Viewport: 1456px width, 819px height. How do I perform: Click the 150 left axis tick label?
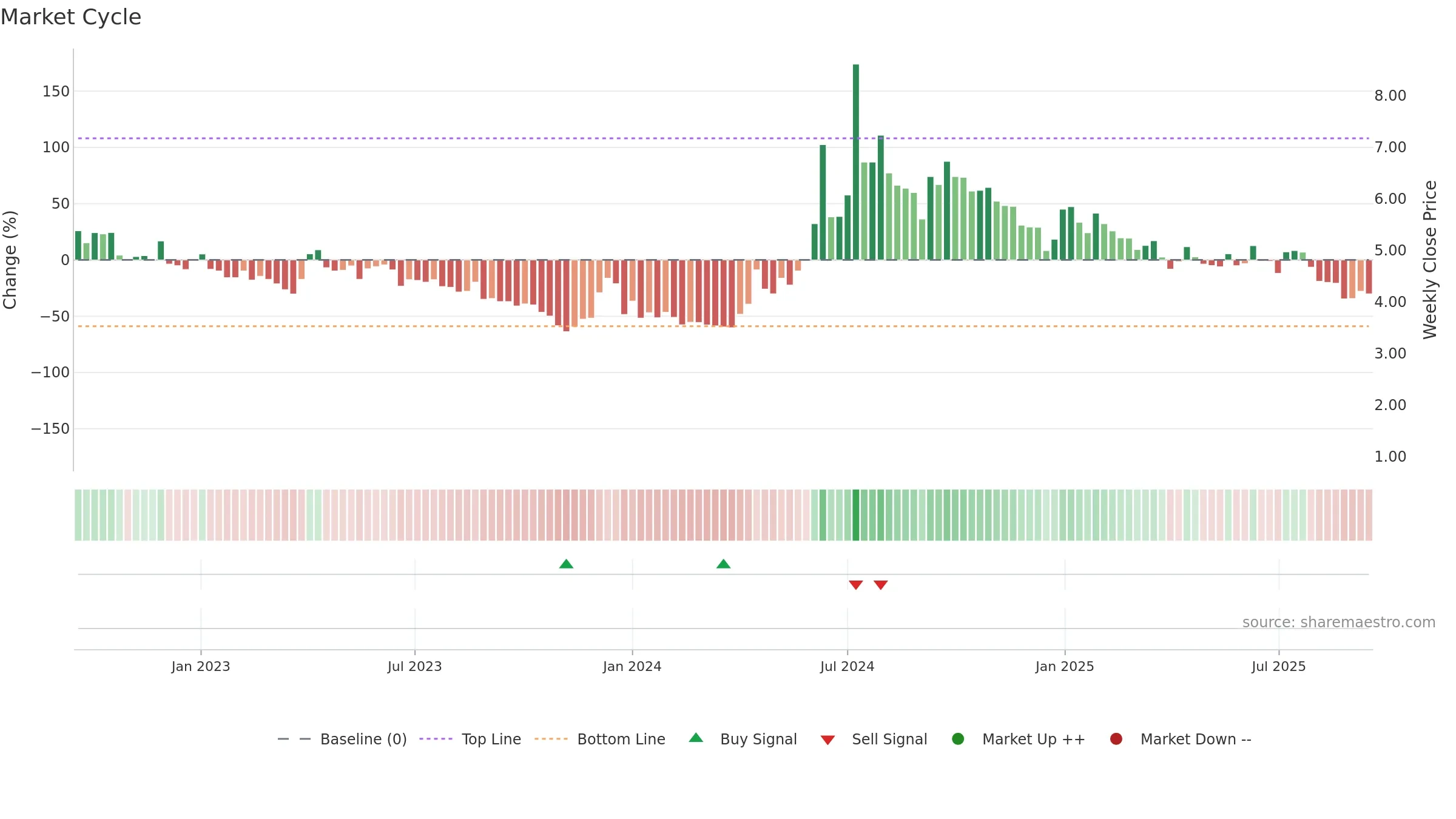pos(56,92)
